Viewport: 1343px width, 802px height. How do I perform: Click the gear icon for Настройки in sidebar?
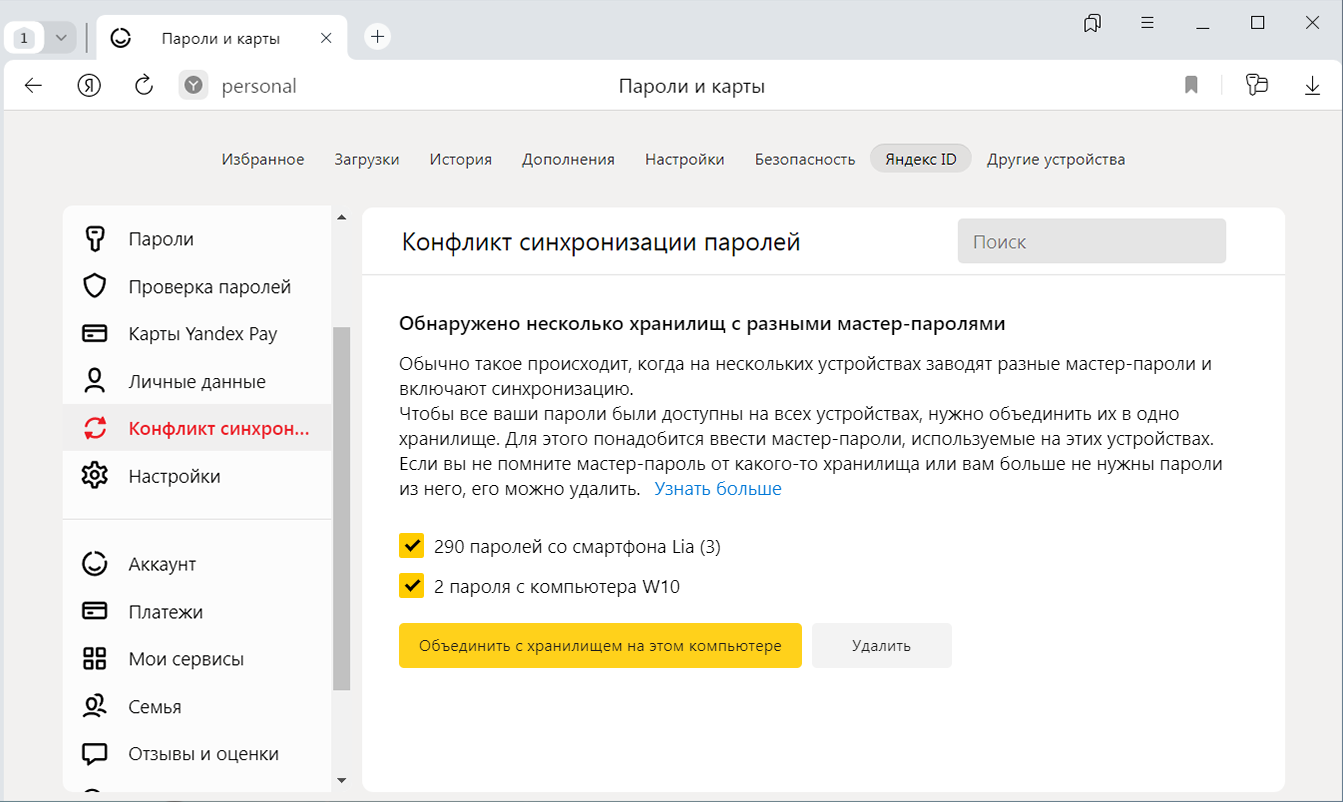point(95,476)
